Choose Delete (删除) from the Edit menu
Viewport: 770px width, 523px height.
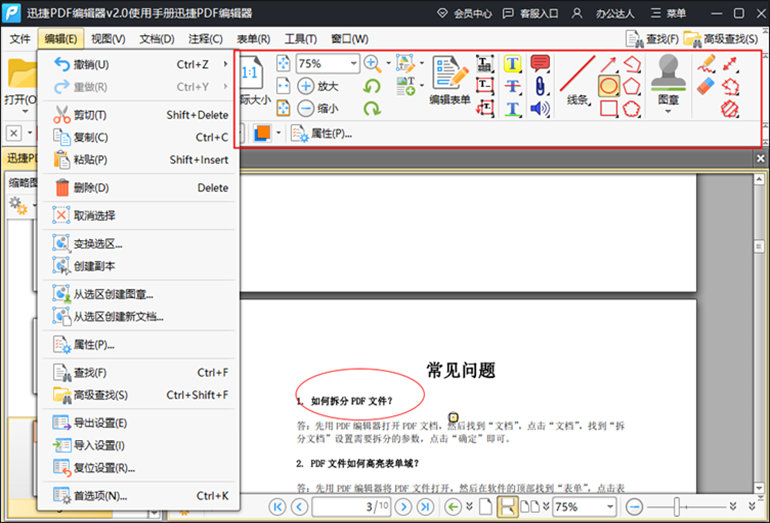(140, 187)
